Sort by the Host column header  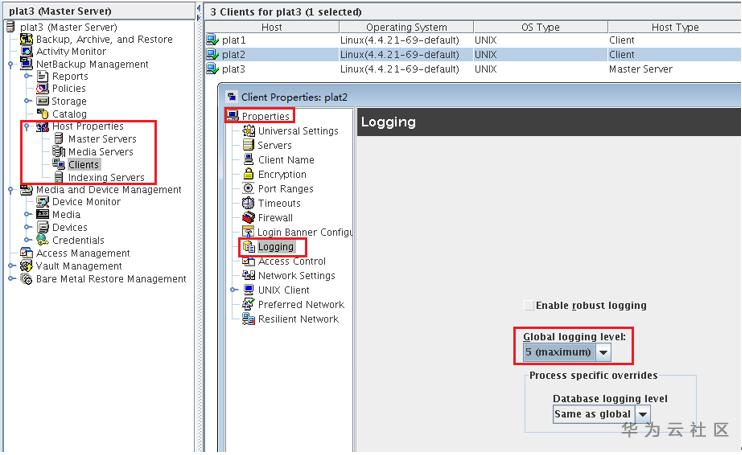click(272, 27)
